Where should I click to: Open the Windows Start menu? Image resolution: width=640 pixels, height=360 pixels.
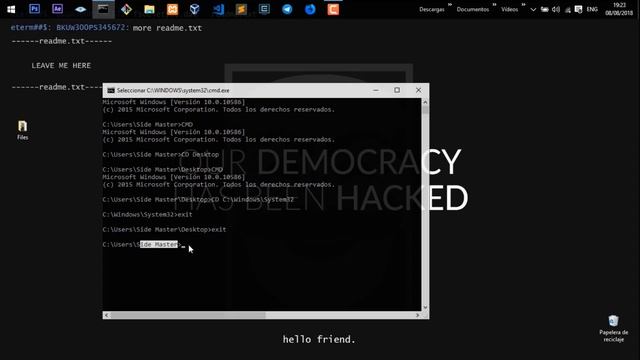click(11, 9)
